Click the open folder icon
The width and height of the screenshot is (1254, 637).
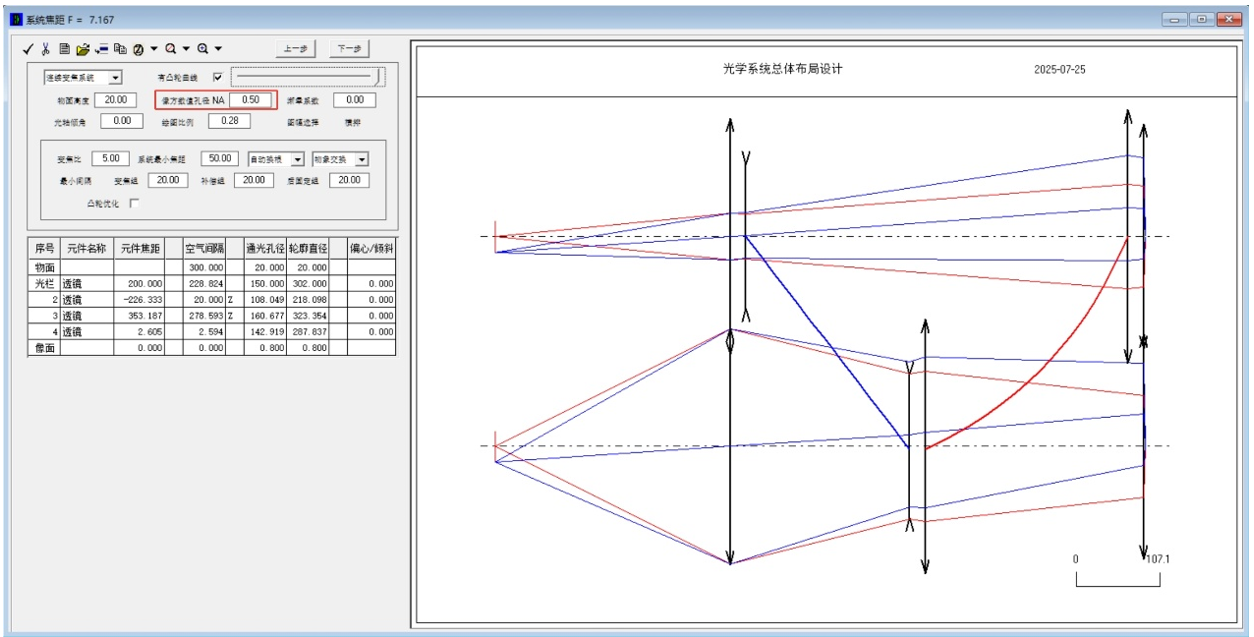click(82, 48)
